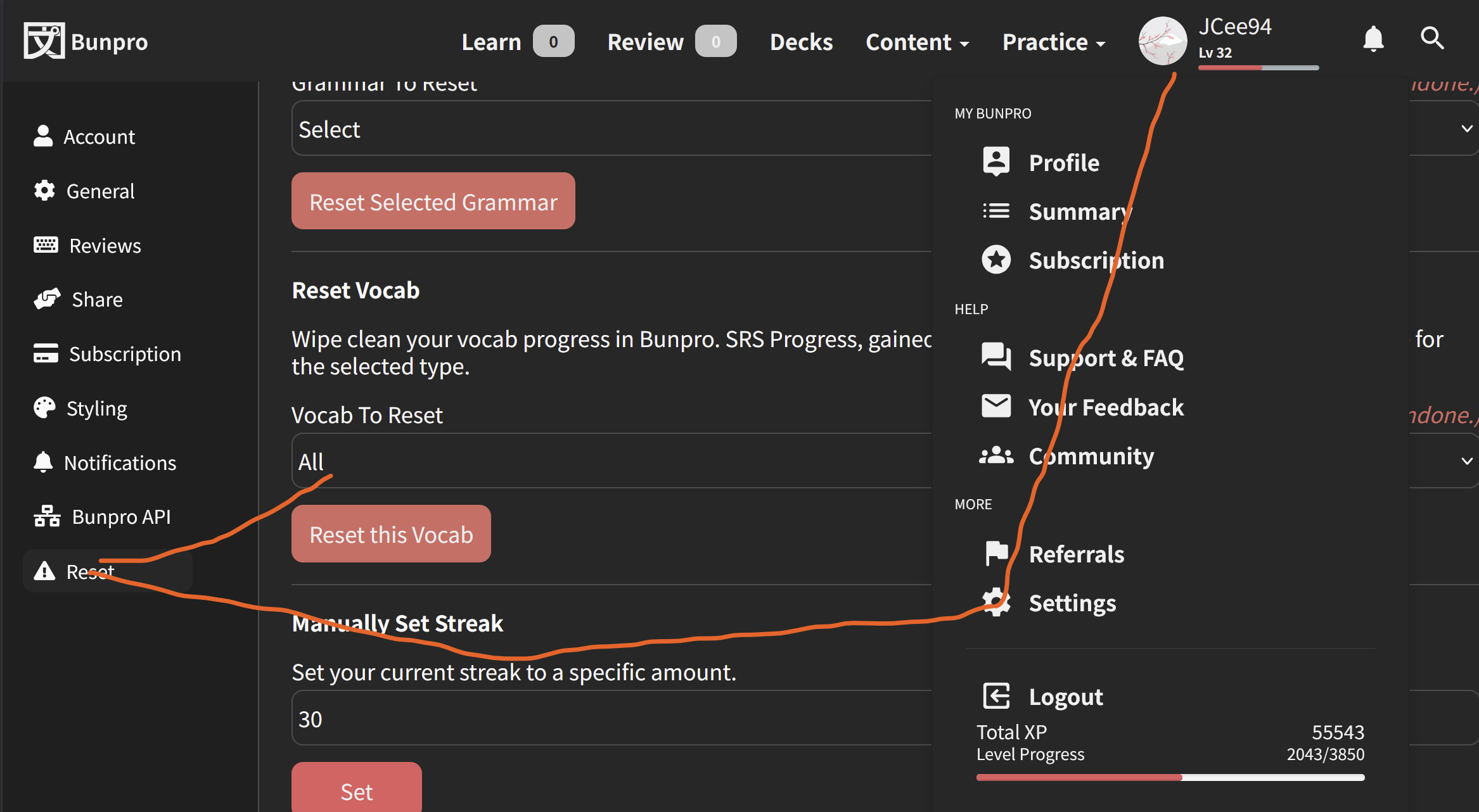Click the Bunpro brand name text

109,42
